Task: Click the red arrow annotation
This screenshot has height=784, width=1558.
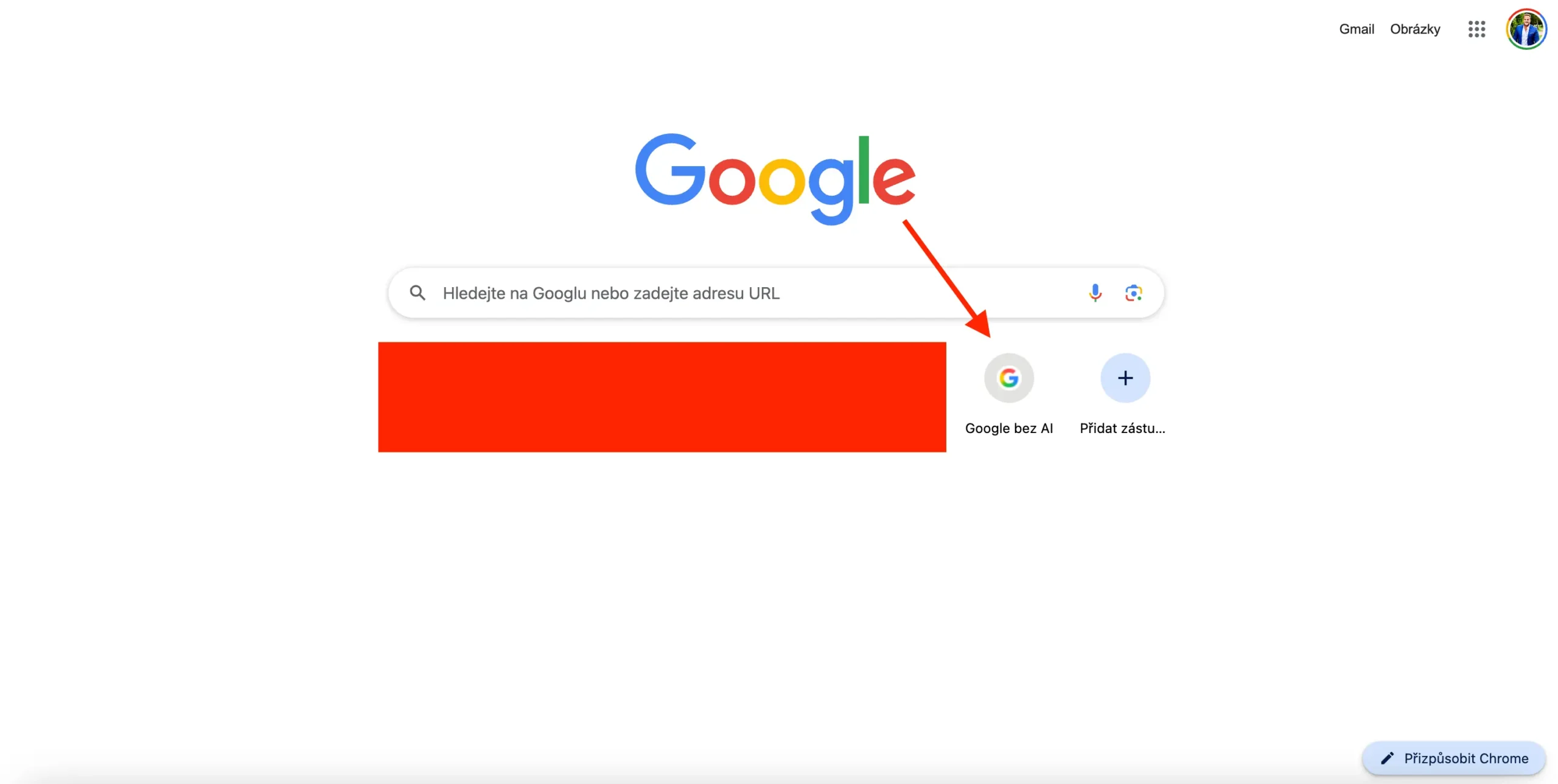Action: click(x=947, y=279)
